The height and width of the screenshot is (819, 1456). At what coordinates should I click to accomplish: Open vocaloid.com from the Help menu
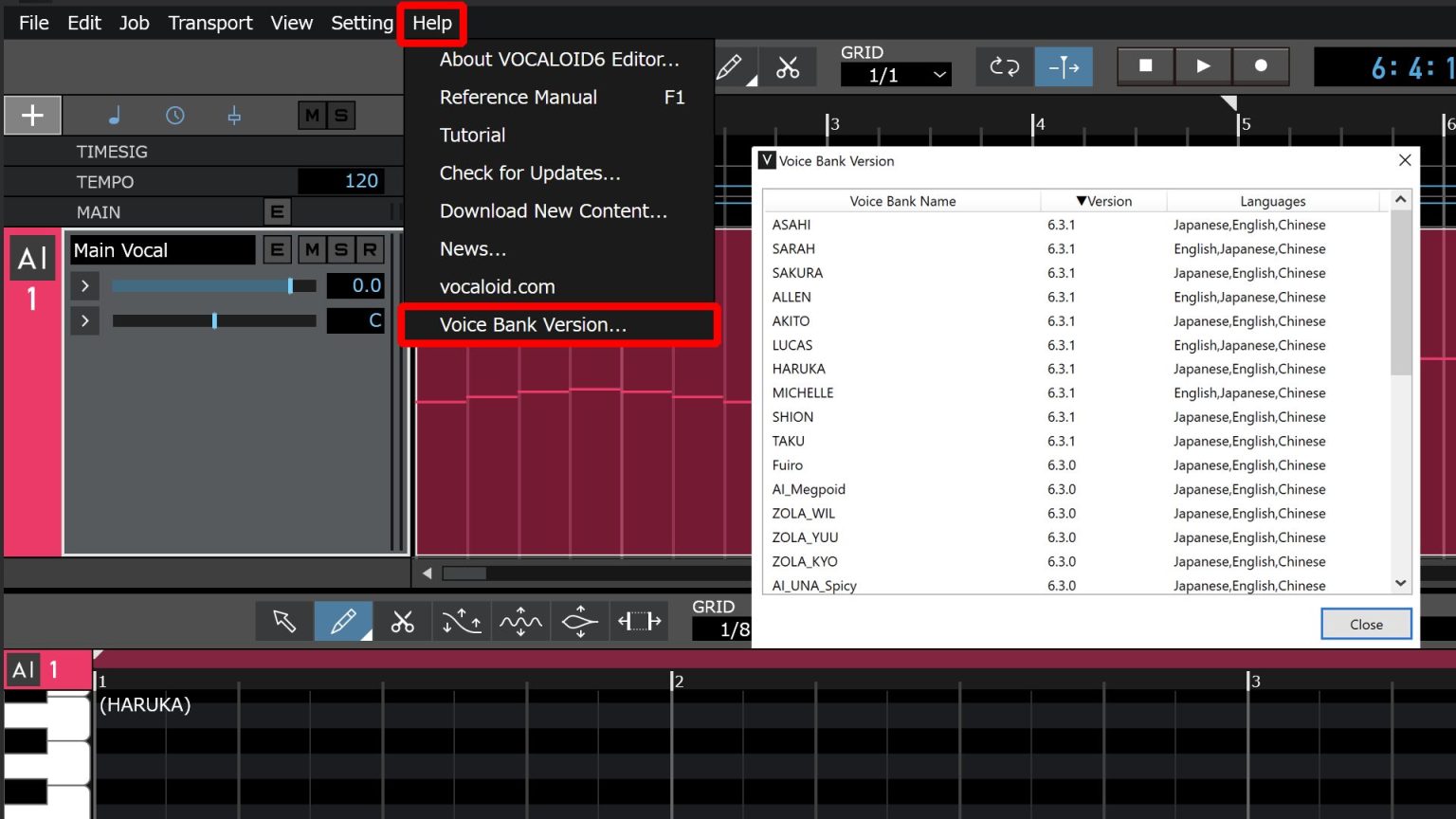pyautogui.click(x=497, y=286)
